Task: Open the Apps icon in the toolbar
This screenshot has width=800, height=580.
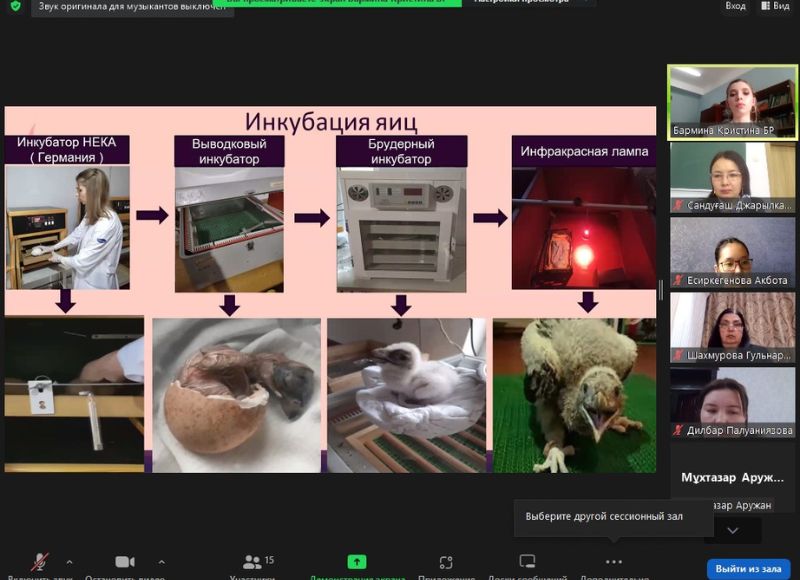Action: point(446,562)
